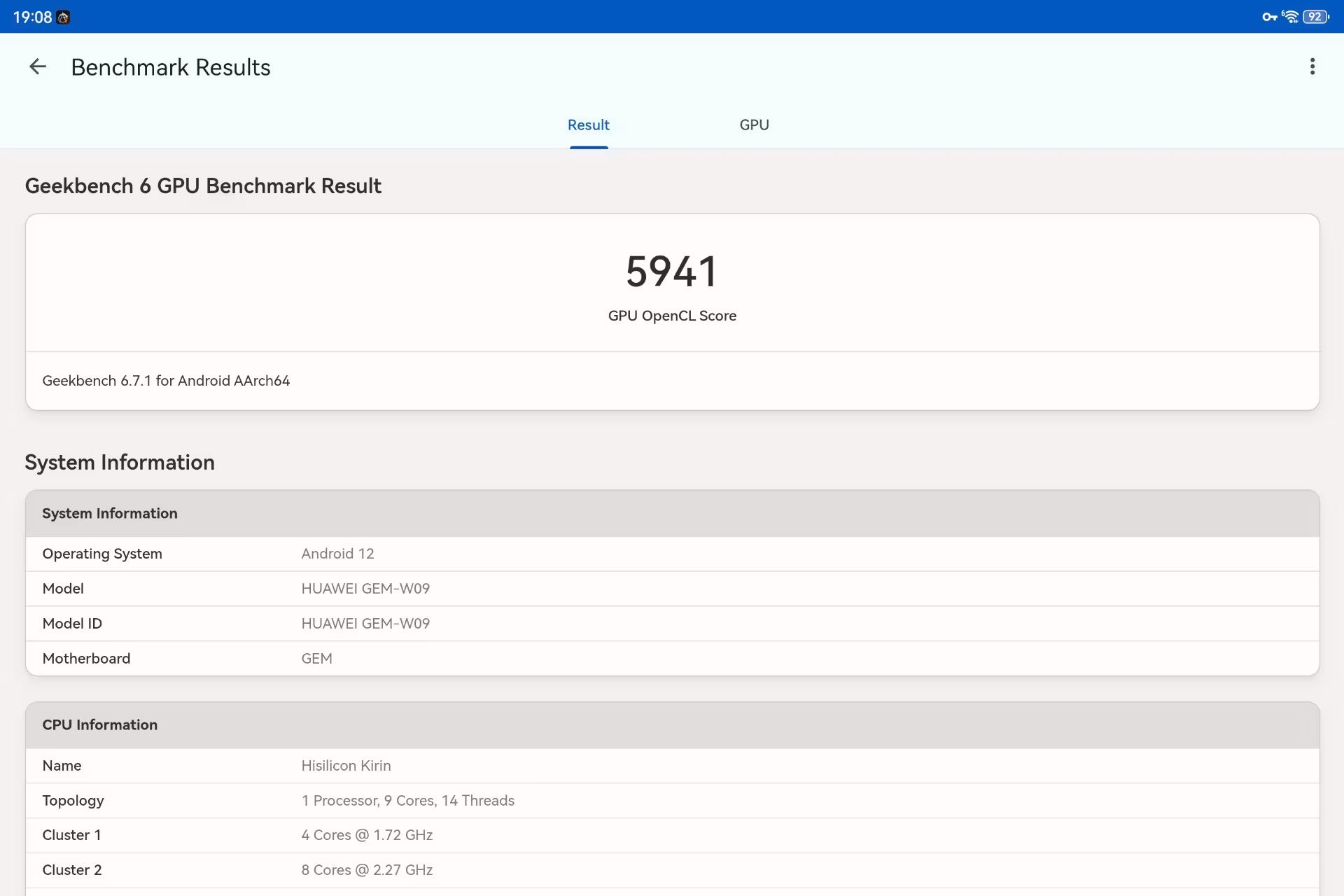The image size is (1344, 896).
Task: Tap Geekbench 6.7.1 for Android AArch64 text
Action: pyautogui.click(x=166, y=381)
